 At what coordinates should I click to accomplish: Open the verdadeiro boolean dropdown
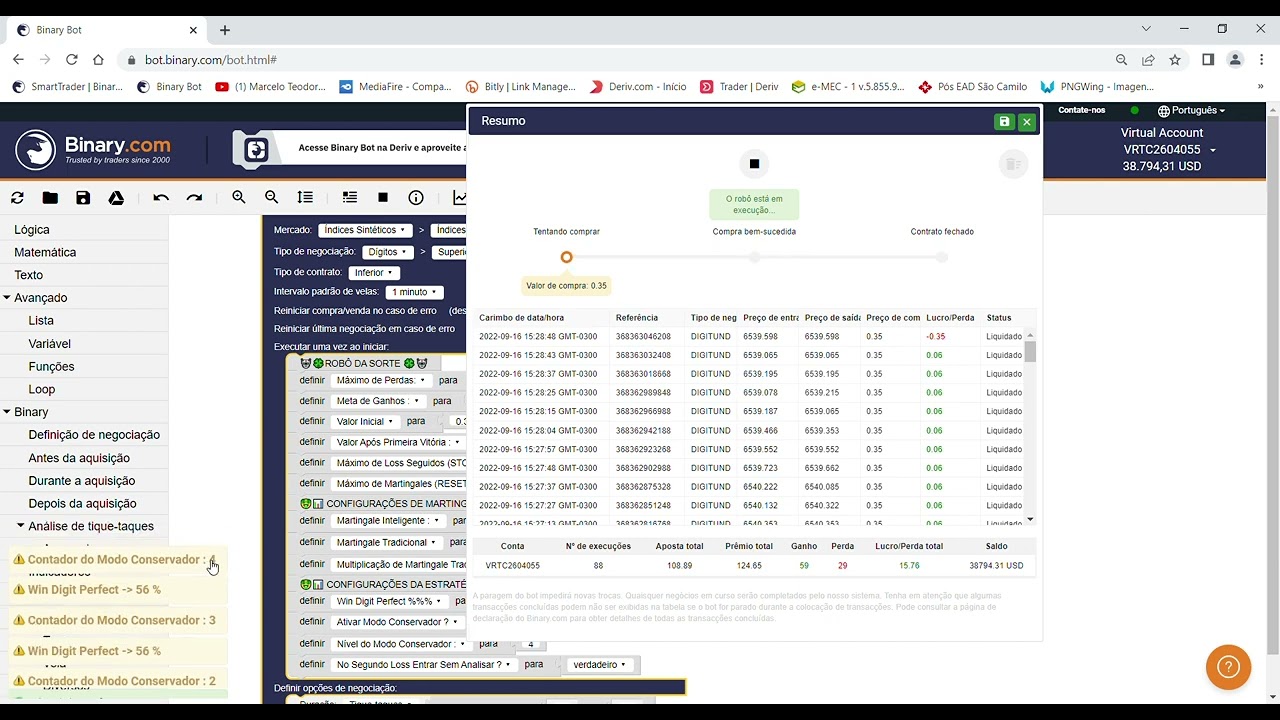600,665
